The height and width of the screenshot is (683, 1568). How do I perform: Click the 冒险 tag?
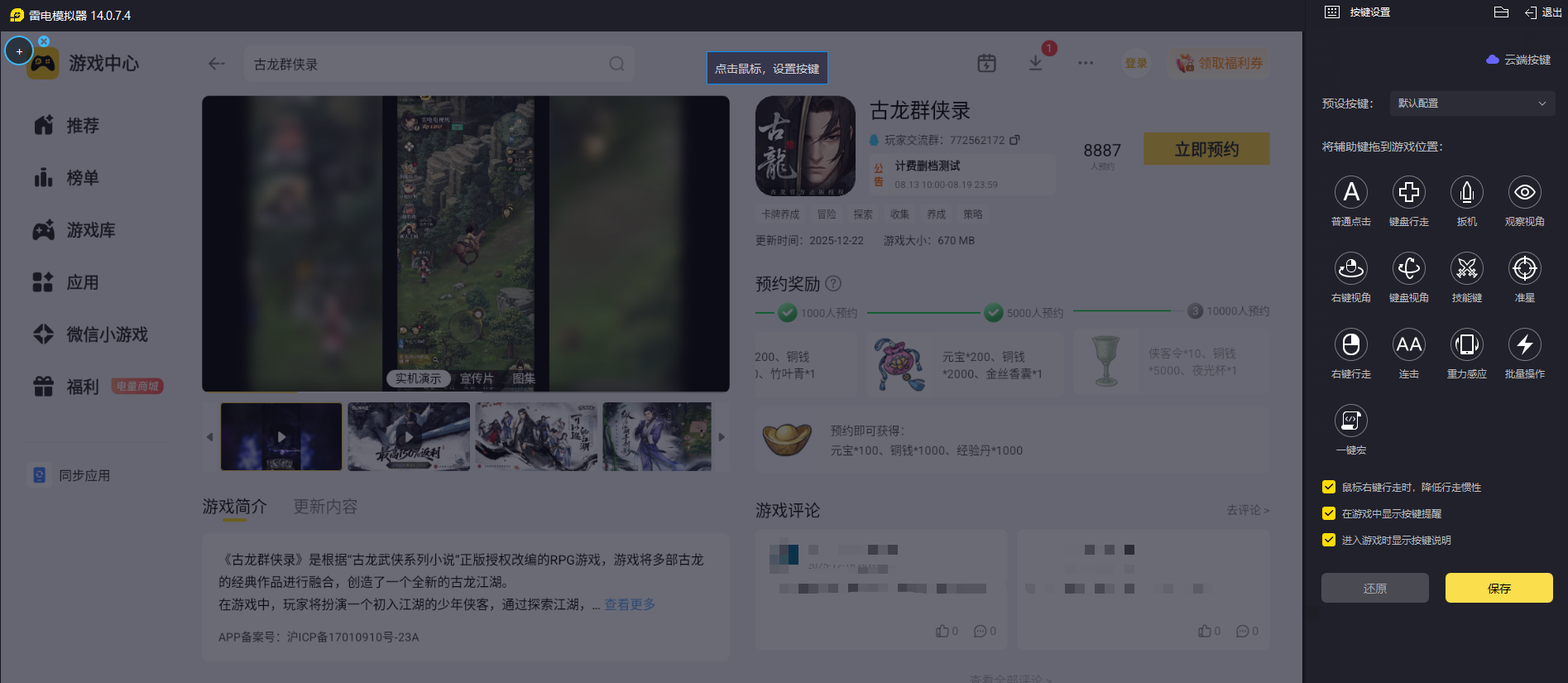tap(827, 214)
